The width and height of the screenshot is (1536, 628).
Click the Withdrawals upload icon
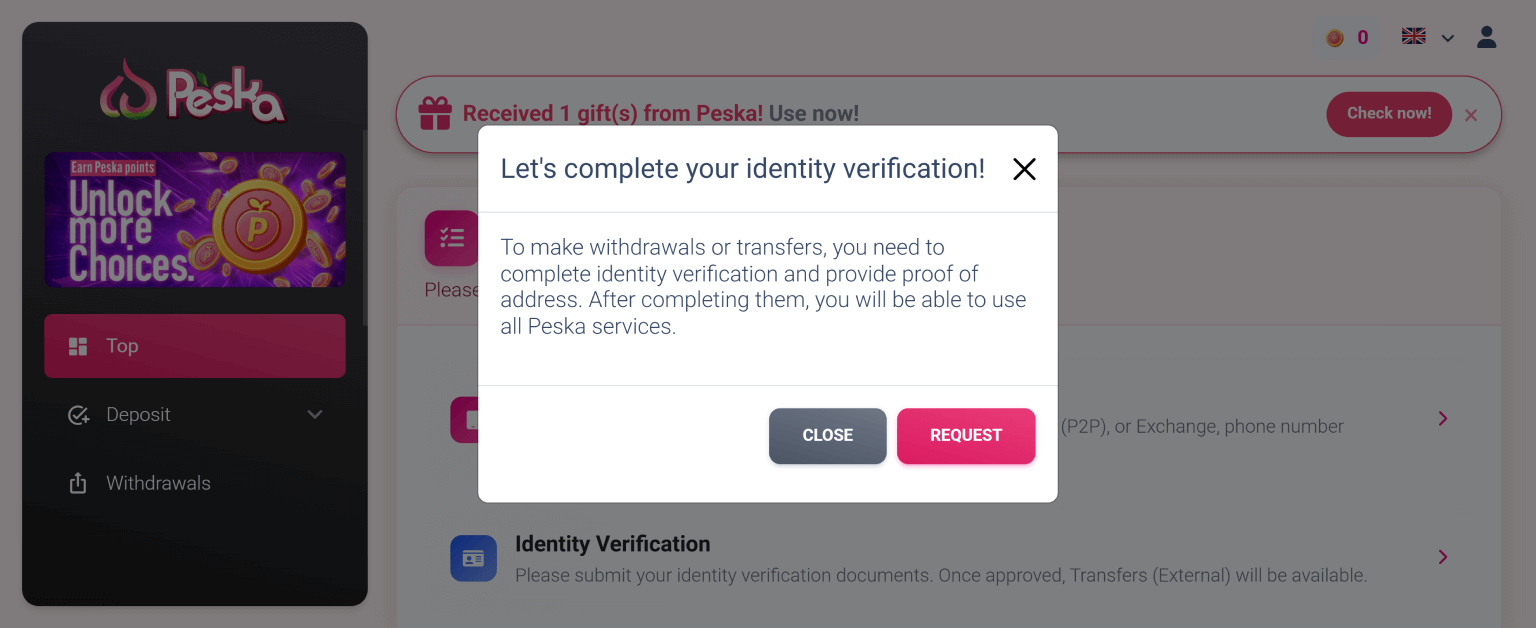pyautogui.click(x=78, y=484)
